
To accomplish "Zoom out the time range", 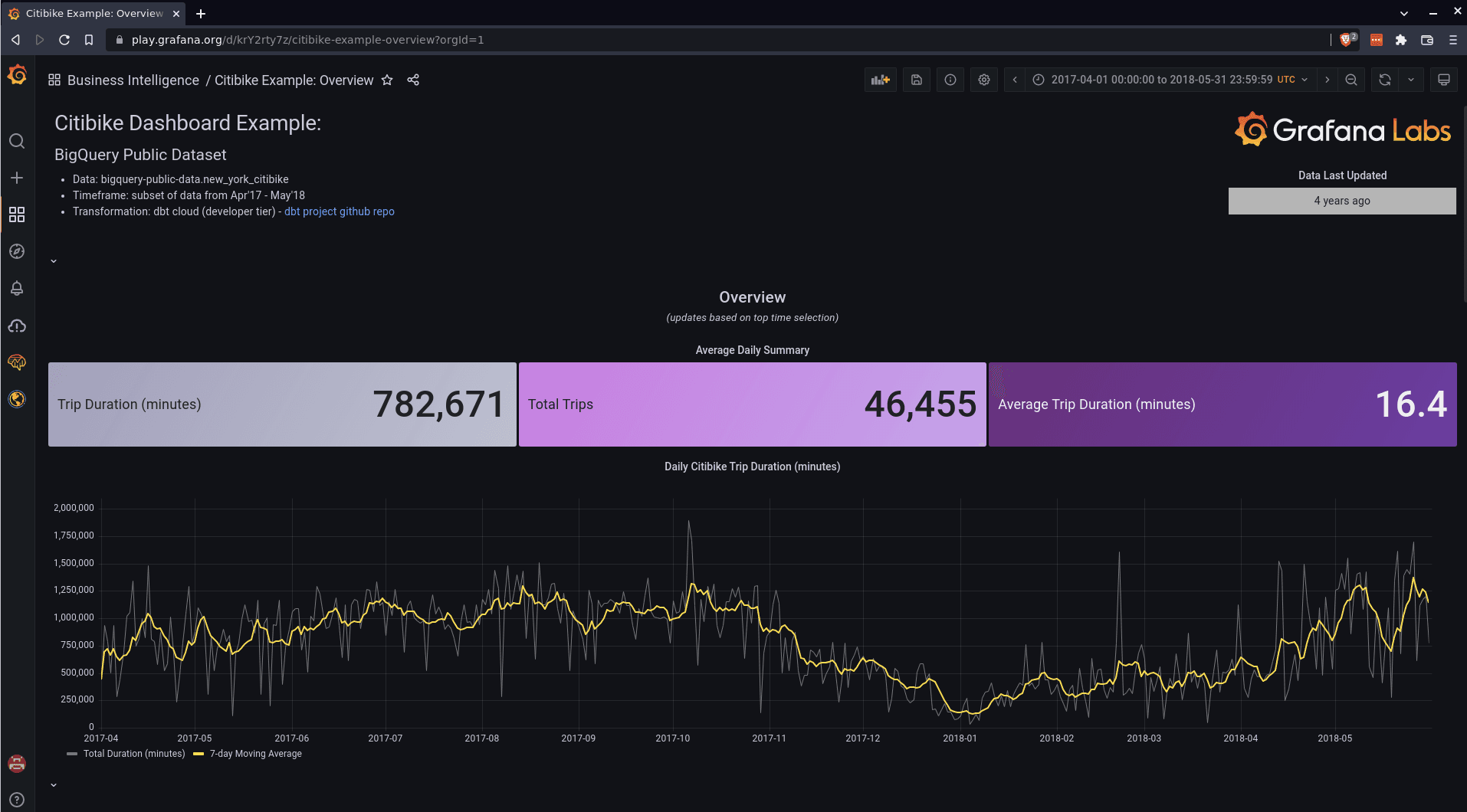I will click(x=1351, y=80).
